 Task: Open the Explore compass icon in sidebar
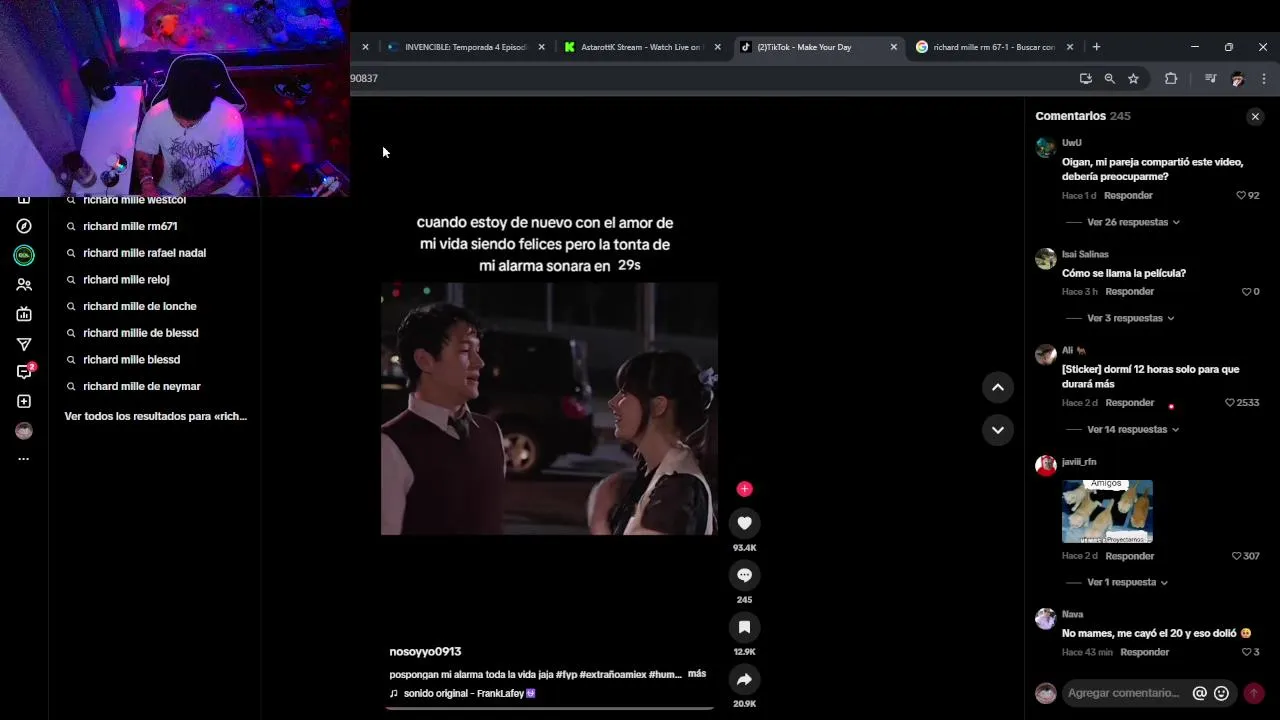tap(24, 227)
